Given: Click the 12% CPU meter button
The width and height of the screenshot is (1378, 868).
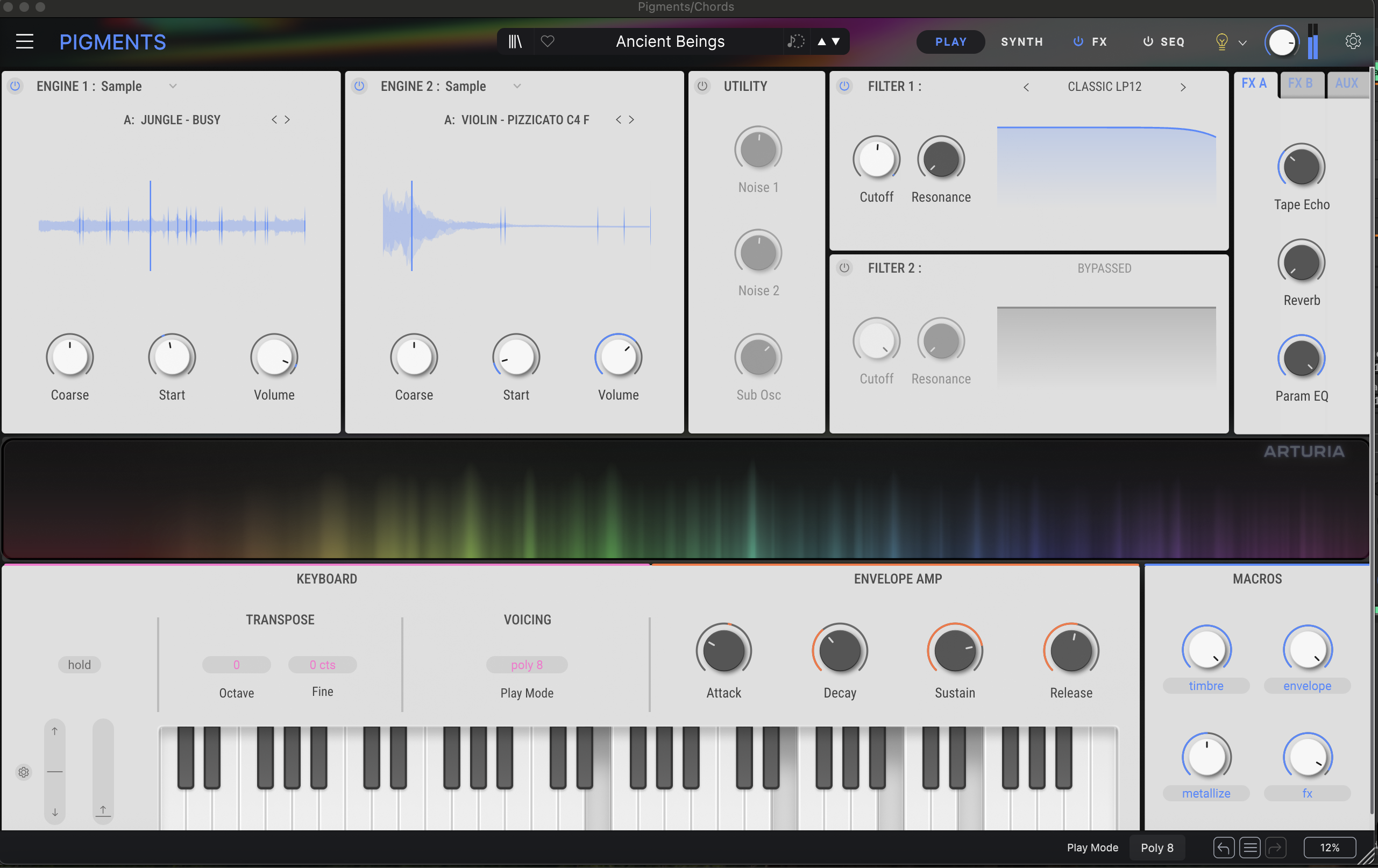Looking at the screenshot, I should pyautogui.click(x=1330, y=848).
